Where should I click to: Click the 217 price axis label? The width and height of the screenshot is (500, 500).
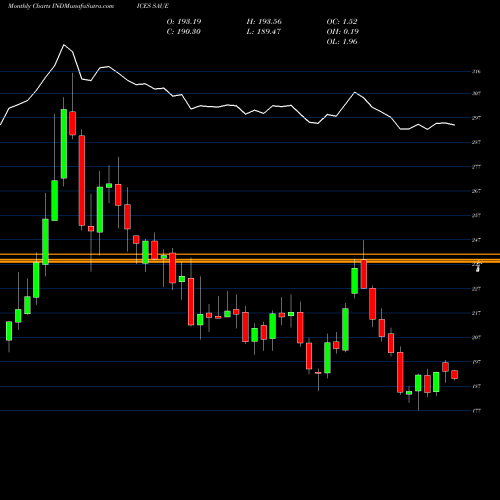pos(476,313)
